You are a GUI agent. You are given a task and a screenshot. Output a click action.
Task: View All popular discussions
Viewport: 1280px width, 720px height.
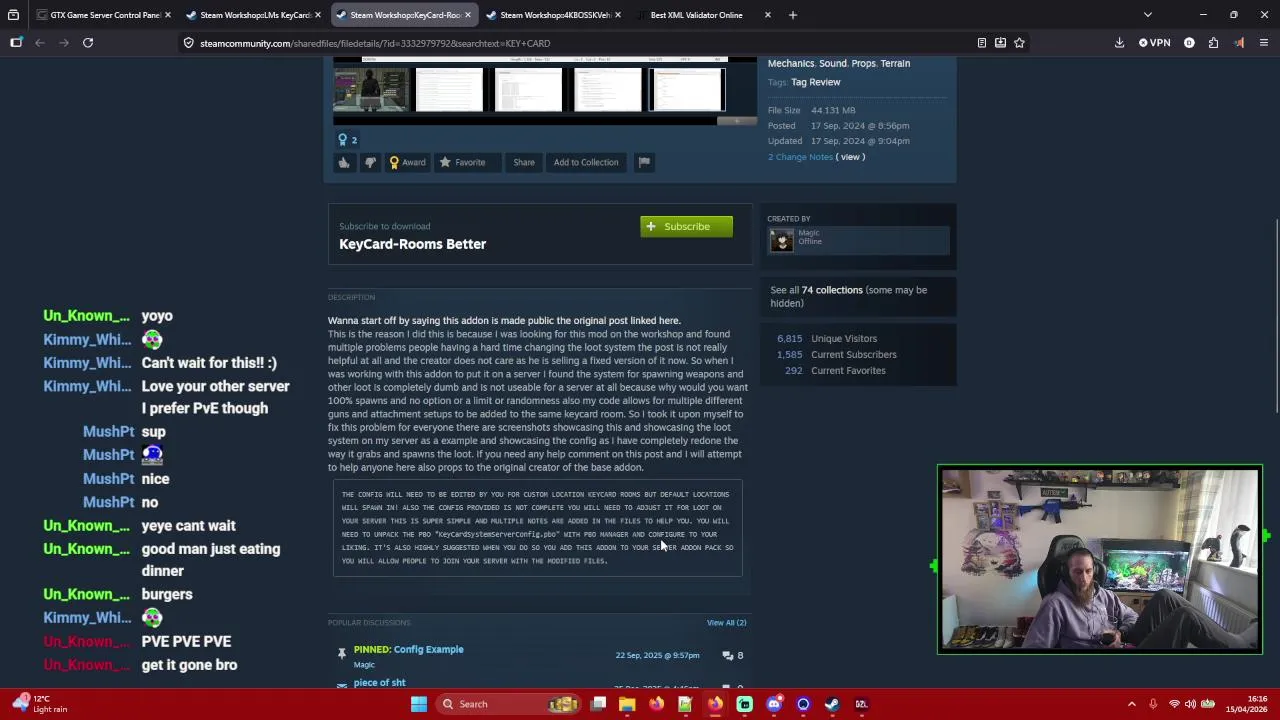pos(726,622)
